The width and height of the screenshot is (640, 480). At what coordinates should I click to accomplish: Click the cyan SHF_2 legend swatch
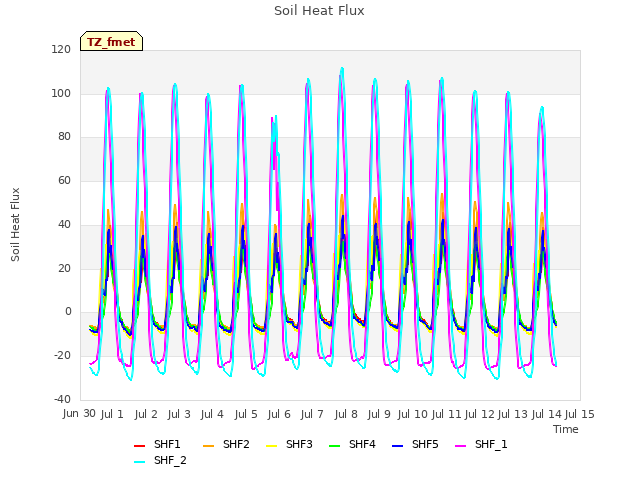click(x=140, y=462)
